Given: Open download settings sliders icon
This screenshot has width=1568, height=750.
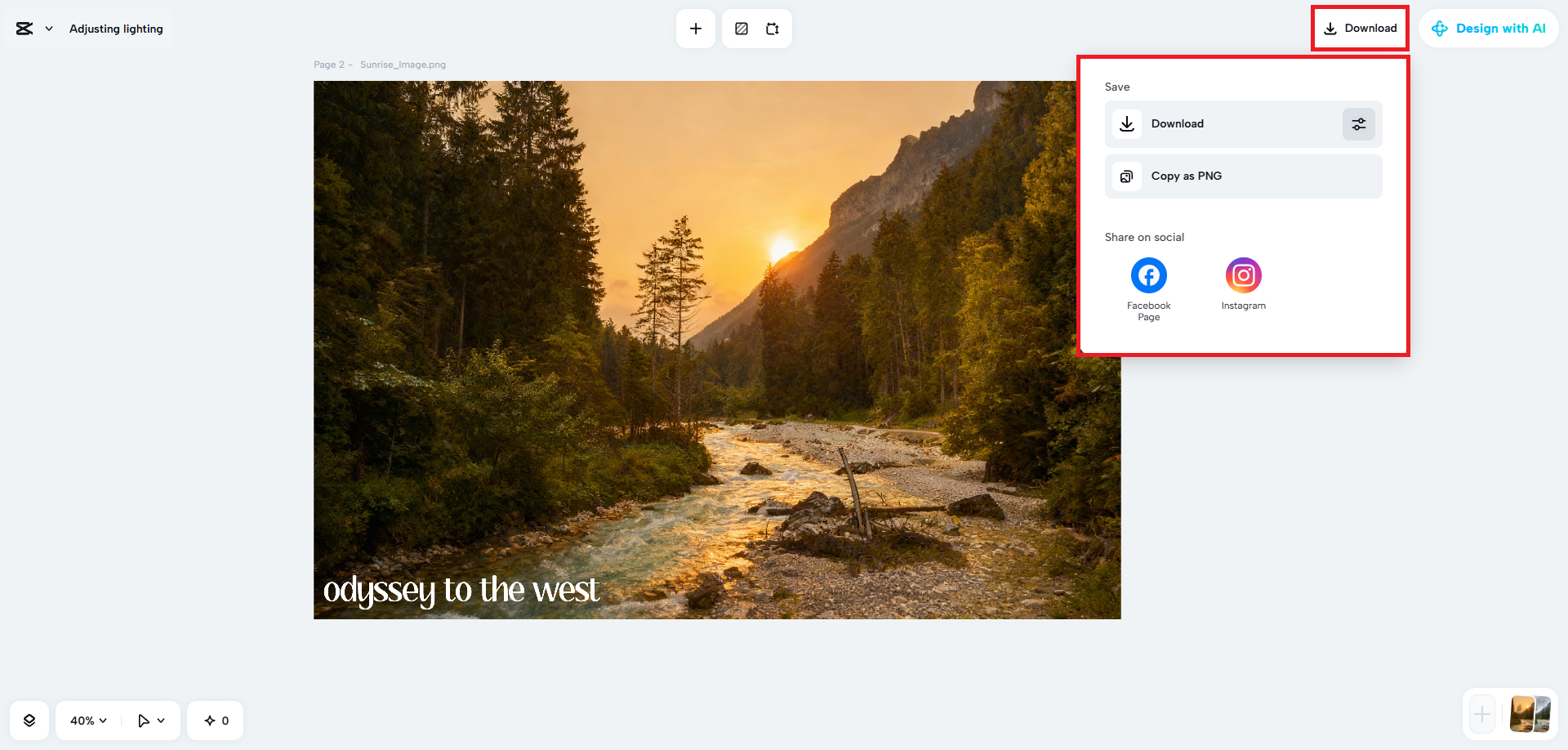Looking at the screenshot, I should [1359, 124].
